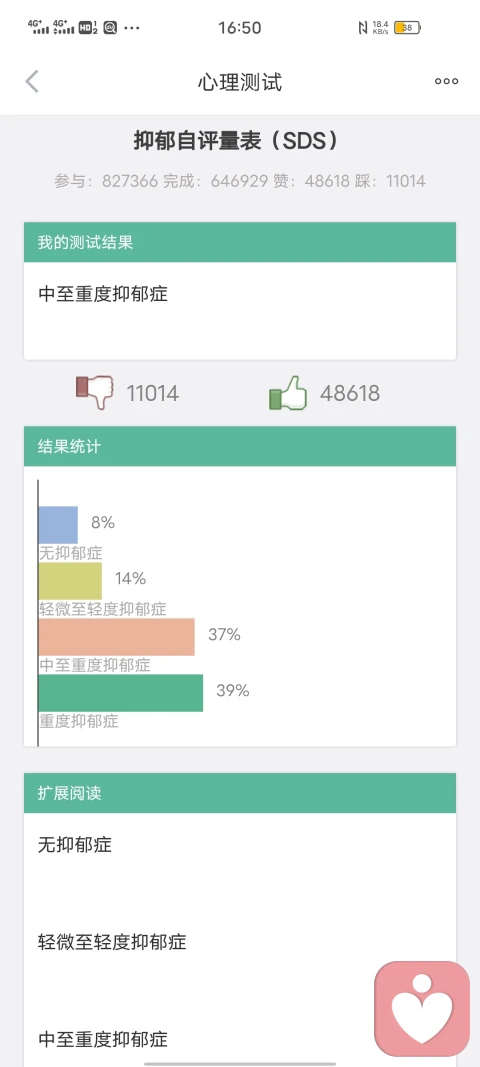
Task: Tap the green thumbs-up icon
Action: [288, 393]
